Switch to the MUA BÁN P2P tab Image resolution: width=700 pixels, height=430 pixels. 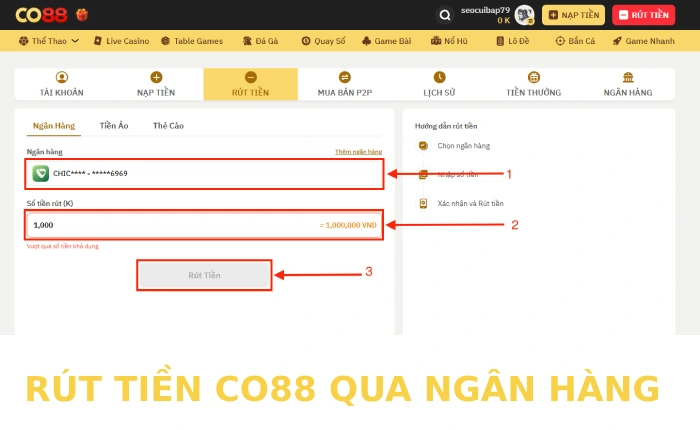(x=345, y=84)
